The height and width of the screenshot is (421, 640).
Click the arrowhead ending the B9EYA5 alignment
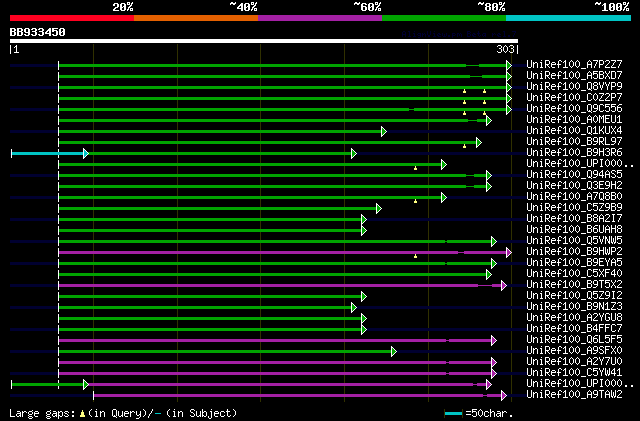point(494,264)
